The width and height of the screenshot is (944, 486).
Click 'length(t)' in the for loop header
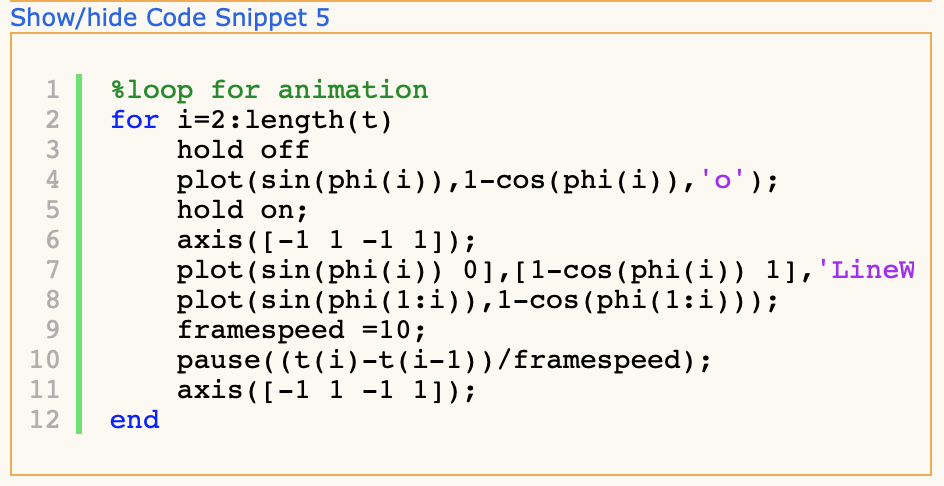pyautogui.click(x=318, y=120)
